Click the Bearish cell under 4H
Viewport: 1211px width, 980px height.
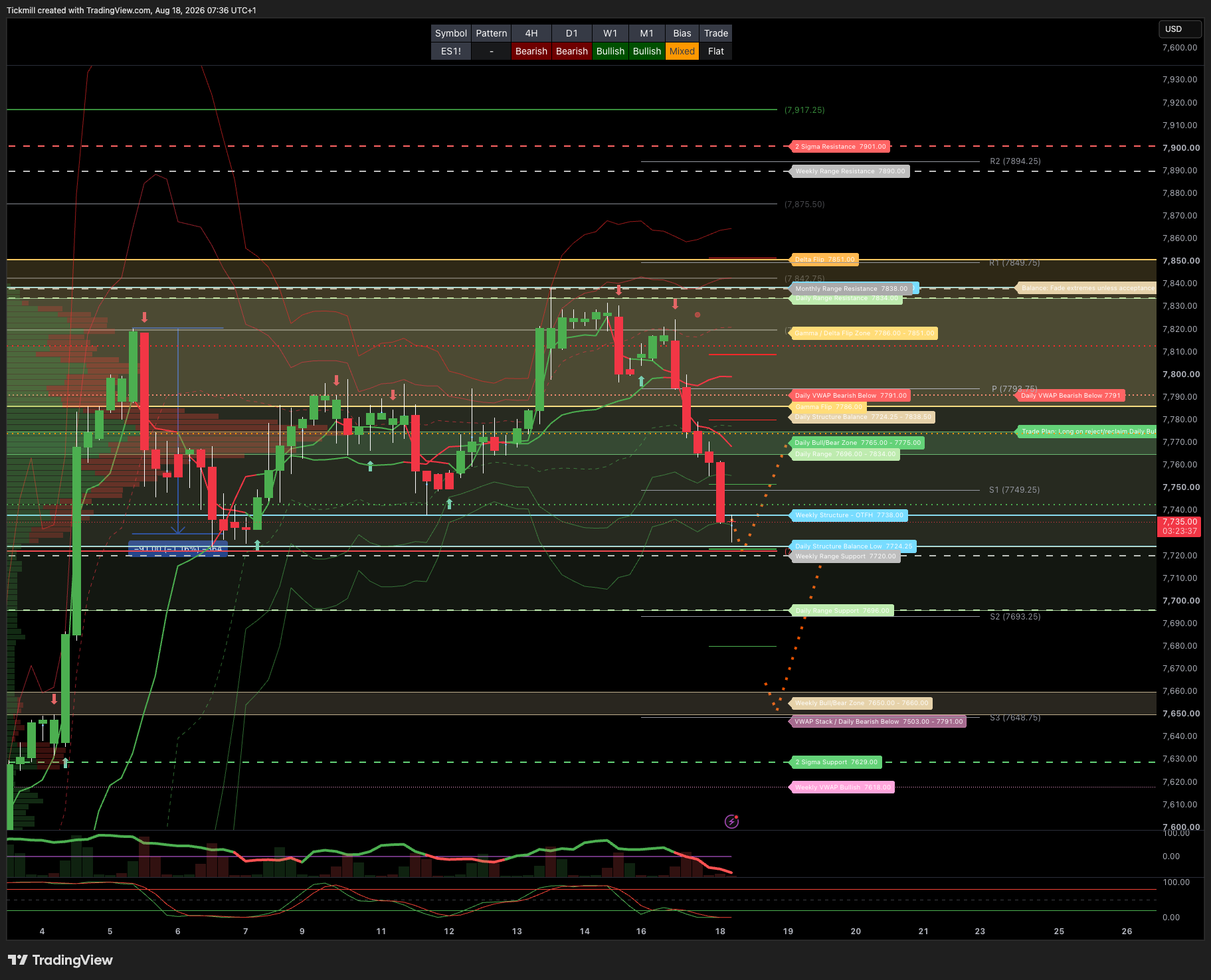coord(531,51)
